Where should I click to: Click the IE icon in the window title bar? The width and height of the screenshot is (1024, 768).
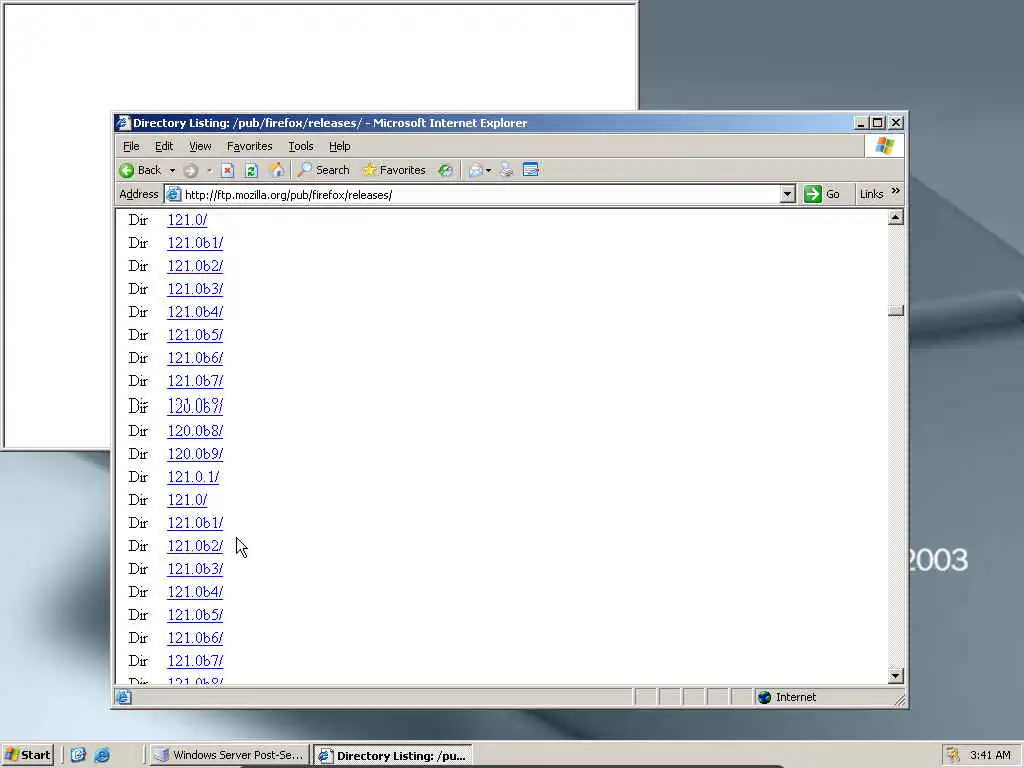(123, 123)
